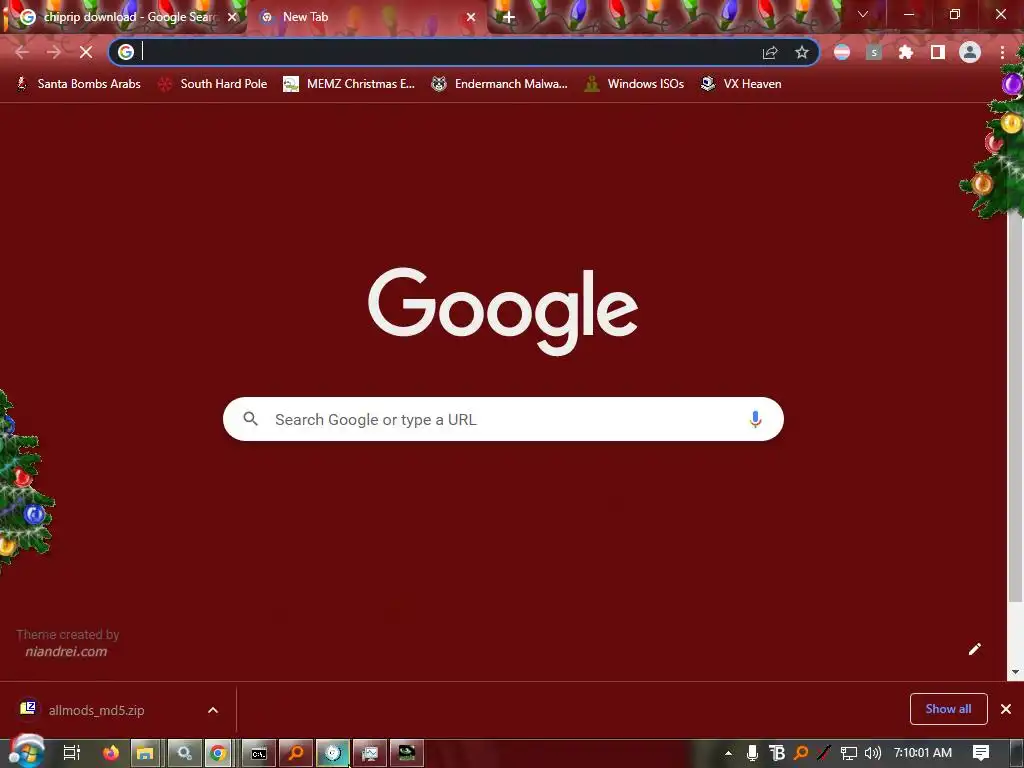Click the Search Google or type a URL box
This screenshot has width=1024, height=768.
click(x=503, y=419)
